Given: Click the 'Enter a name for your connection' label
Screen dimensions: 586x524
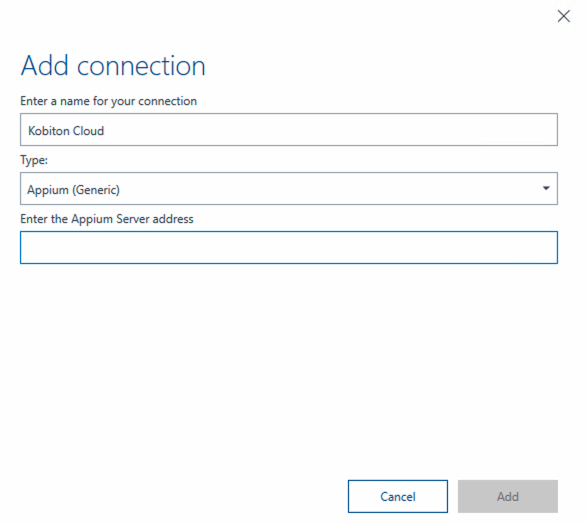Looking at the screenshot, I should (108, 101).
